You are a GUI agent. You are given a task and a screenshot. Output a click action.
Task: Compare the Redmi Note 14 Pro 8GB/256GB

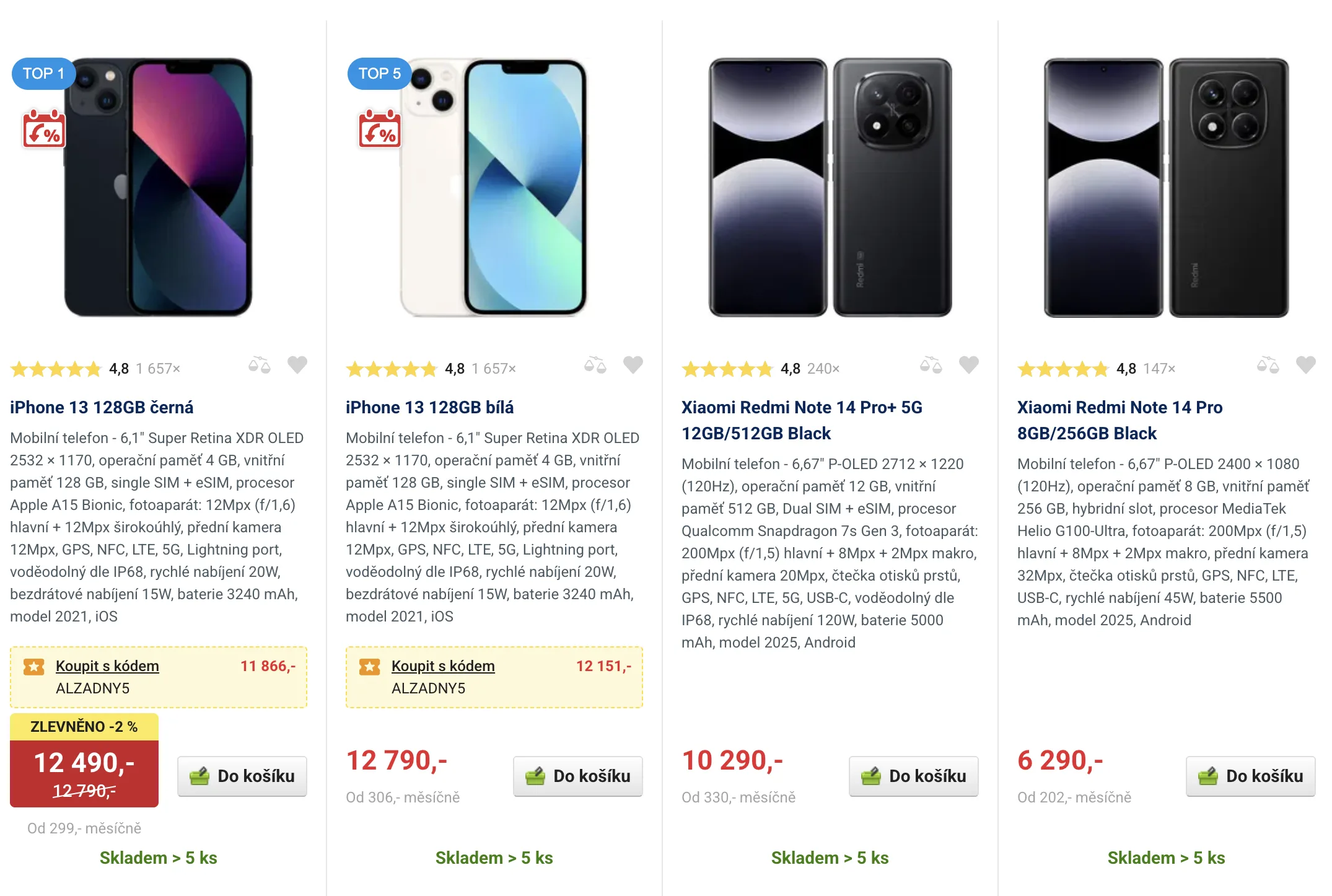pos(1268,365)
